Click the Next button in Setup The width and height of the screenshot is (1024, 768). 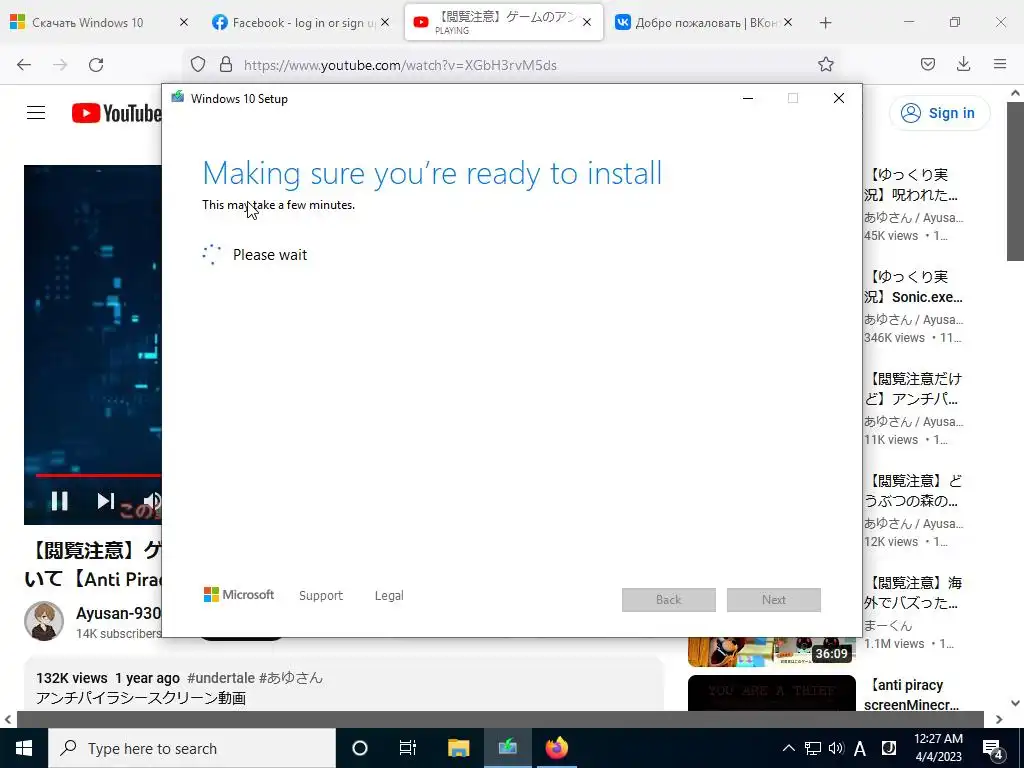pyautogui.click(x=774, y=600)
